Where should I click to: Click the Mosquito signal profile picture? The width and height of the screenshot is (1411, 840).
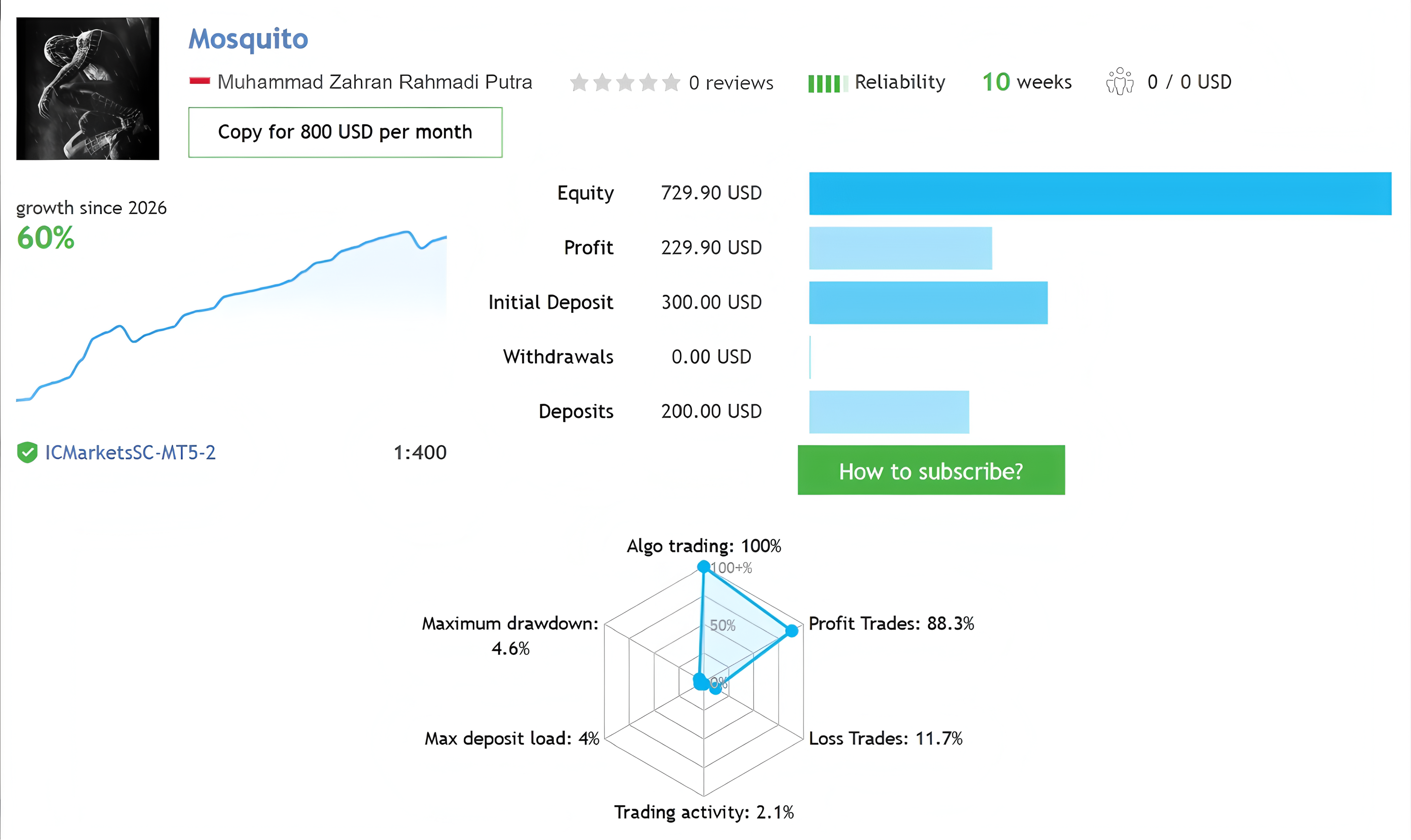point(88,88)
